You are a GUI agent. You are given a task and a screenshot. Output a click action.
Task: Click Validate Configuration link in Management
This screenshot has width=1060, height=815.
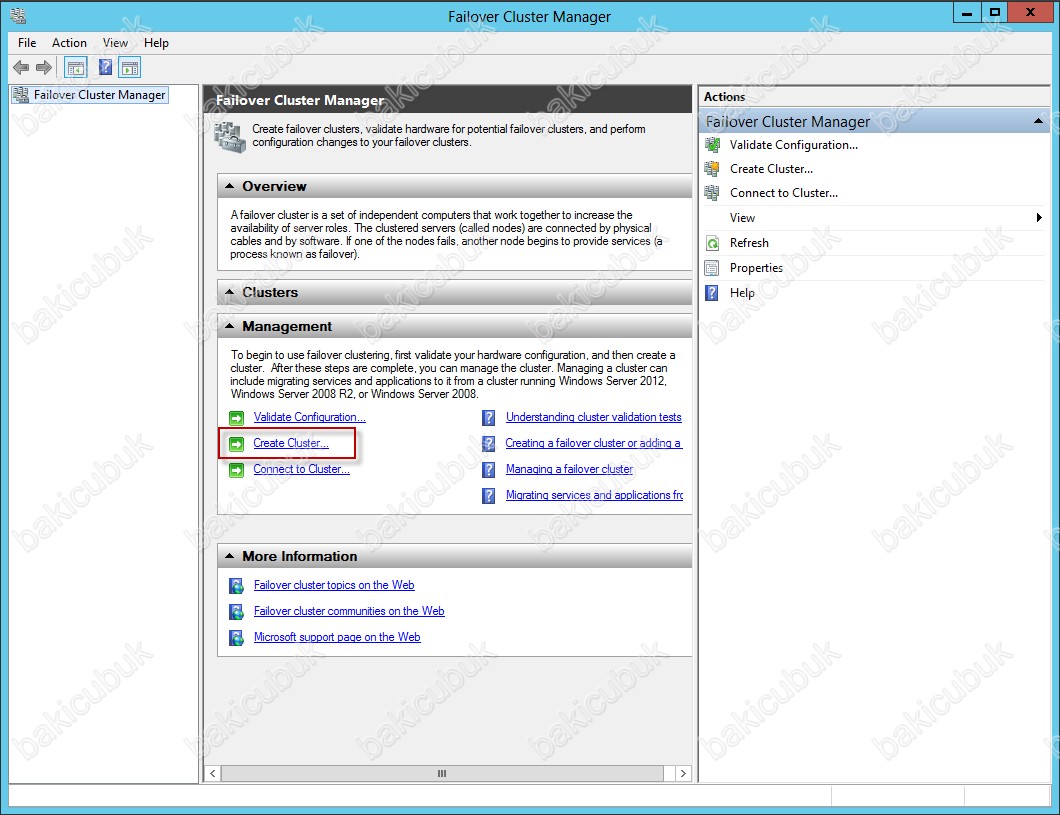click(310, 417)
